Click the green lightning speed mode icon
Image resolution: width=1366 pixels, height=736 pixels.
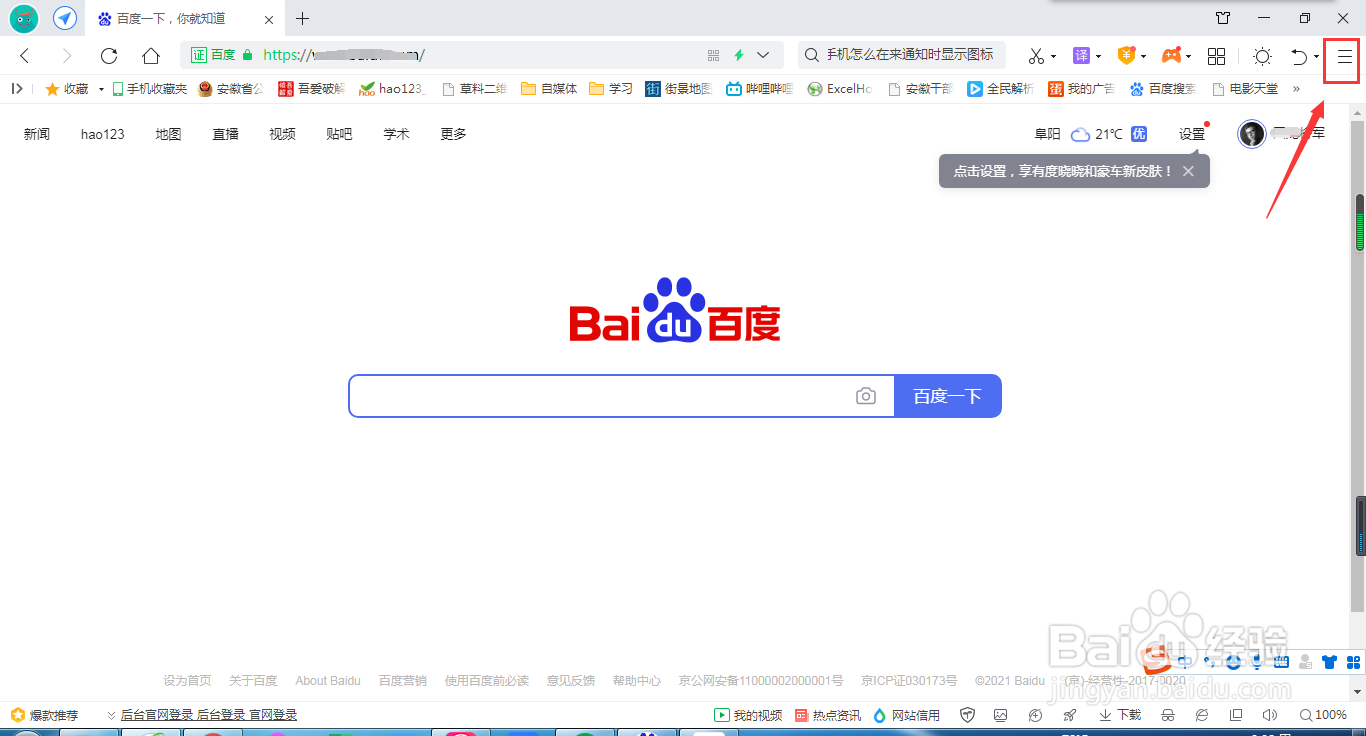(x=739, y=56)
